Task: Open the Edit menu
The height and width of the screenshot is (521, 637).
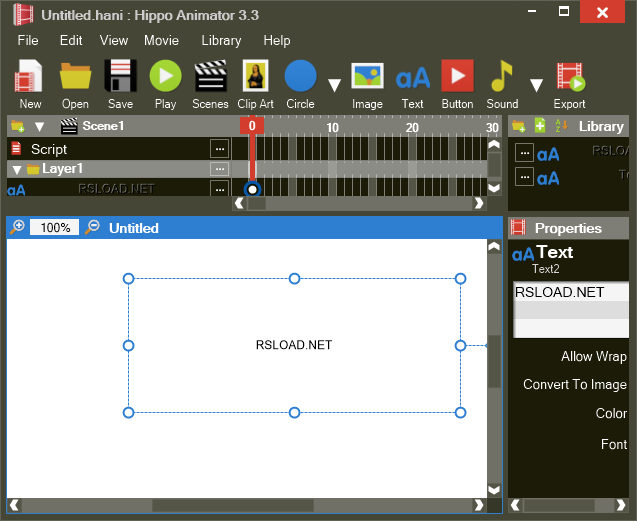Action: [71, 40]
